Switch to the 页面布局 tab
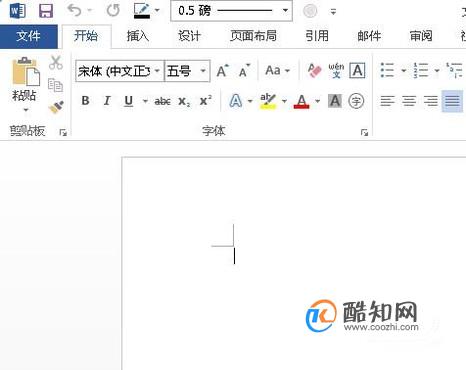Screen dimensions: 466x370 [253, 36]
